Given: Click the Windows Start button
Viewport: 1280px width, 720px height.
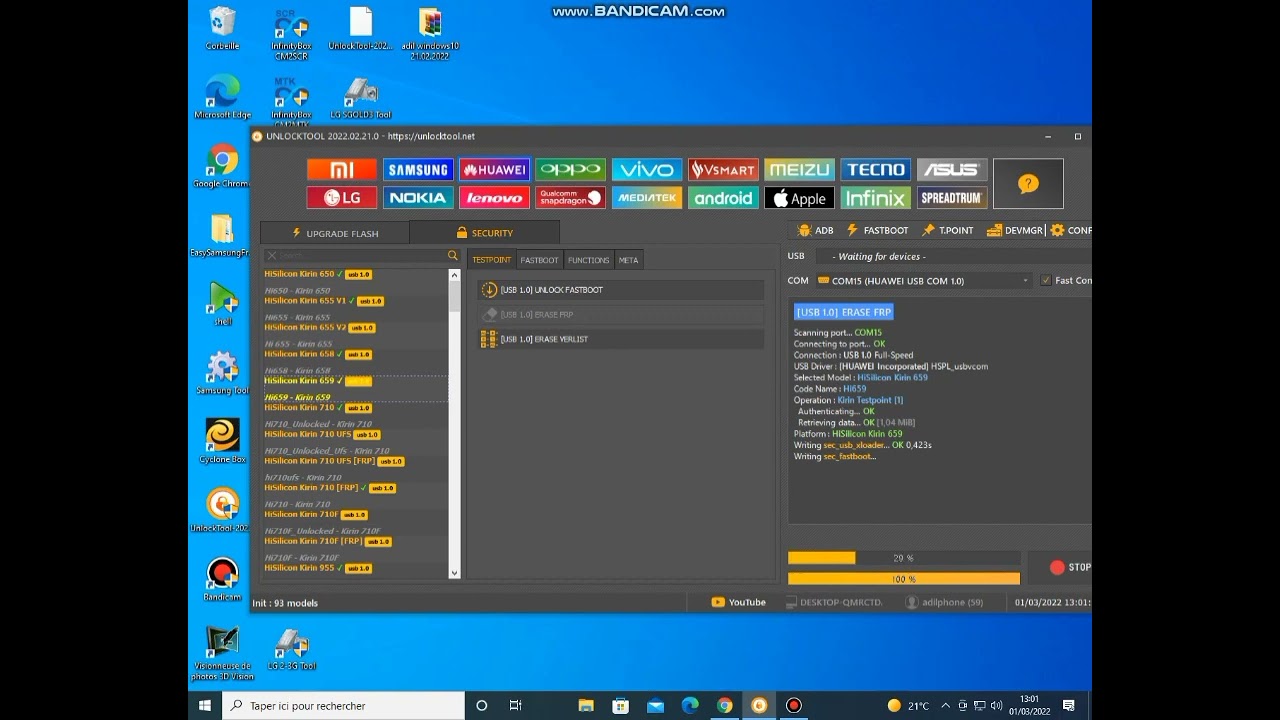Looking at the screenshot, I should coord(205,705).
